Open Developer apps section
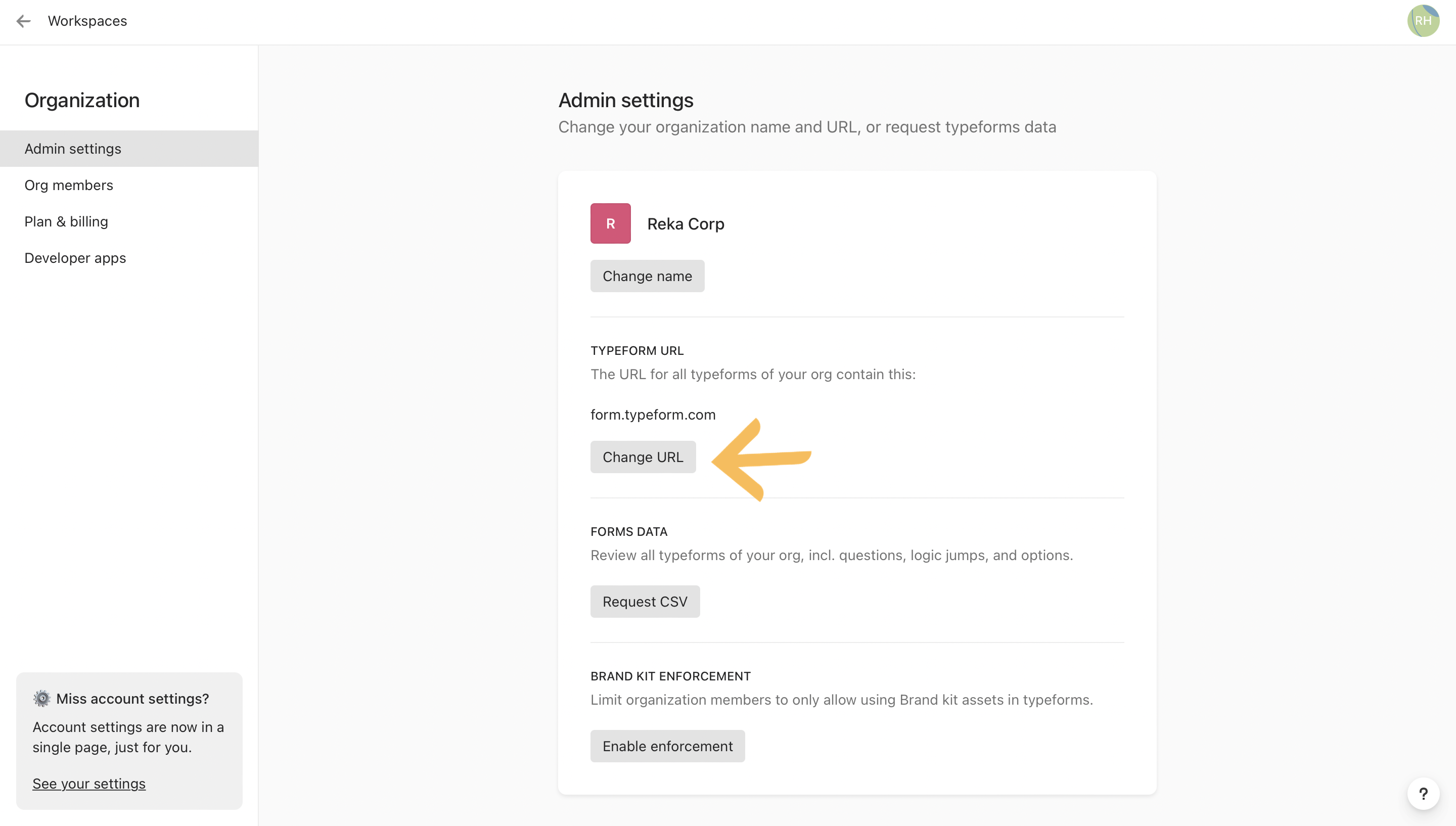The image size is (1456, 826). tap(129, 258)
